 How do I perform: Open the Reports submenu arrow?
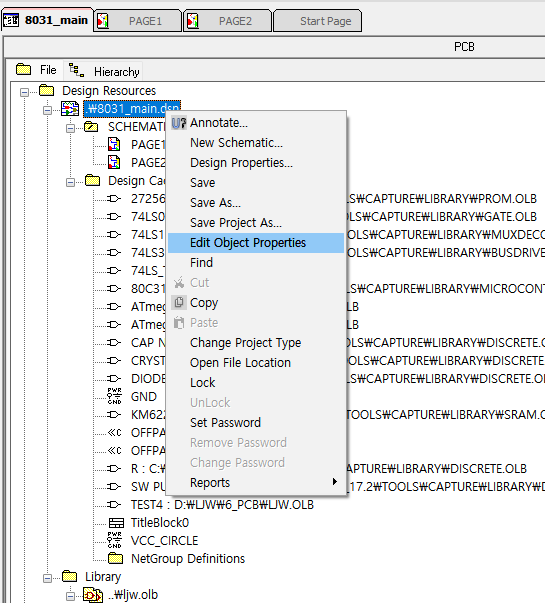(335, 482)
